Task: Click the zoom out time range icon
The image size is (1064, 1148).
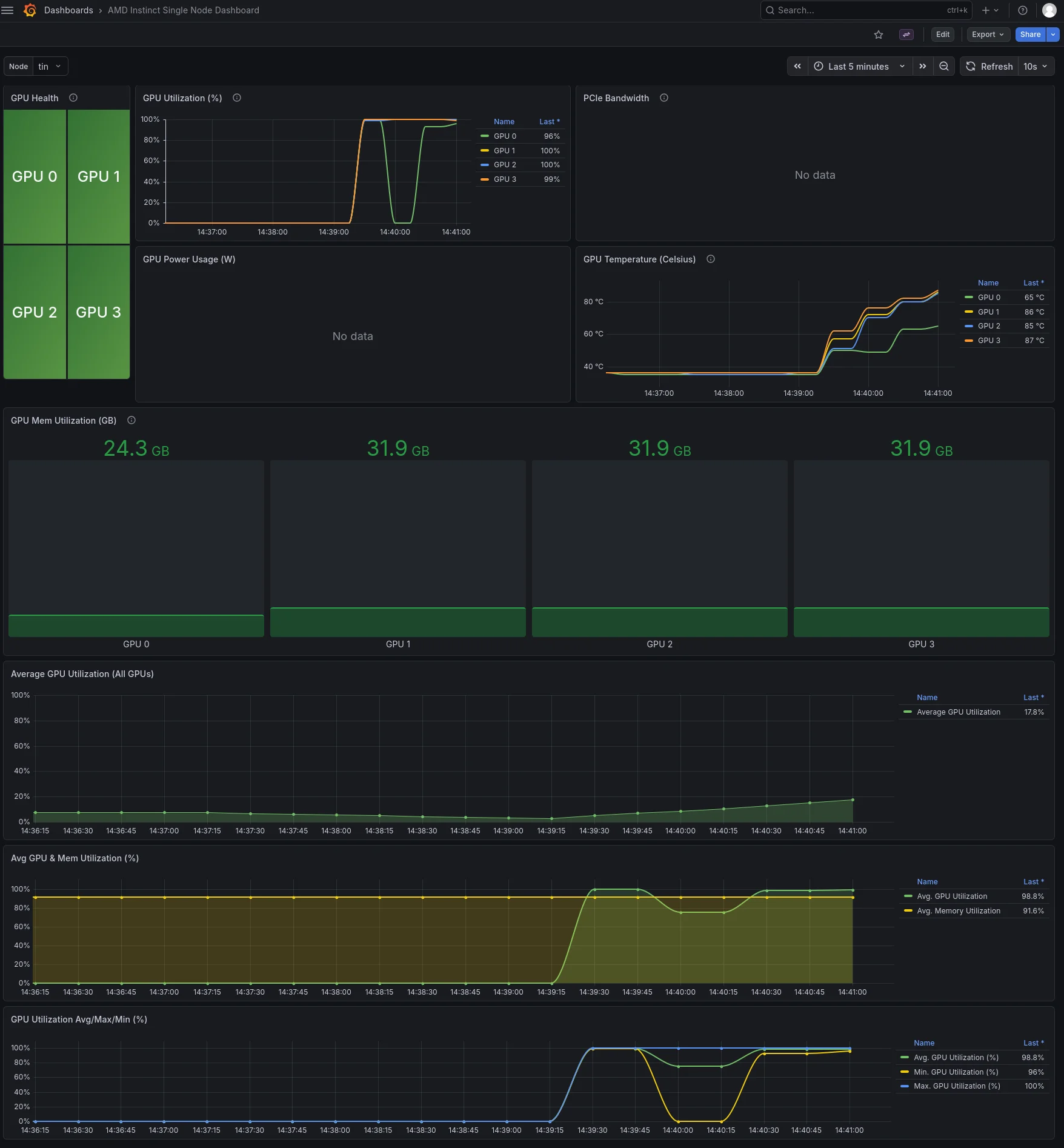Action: pos(944,67)
